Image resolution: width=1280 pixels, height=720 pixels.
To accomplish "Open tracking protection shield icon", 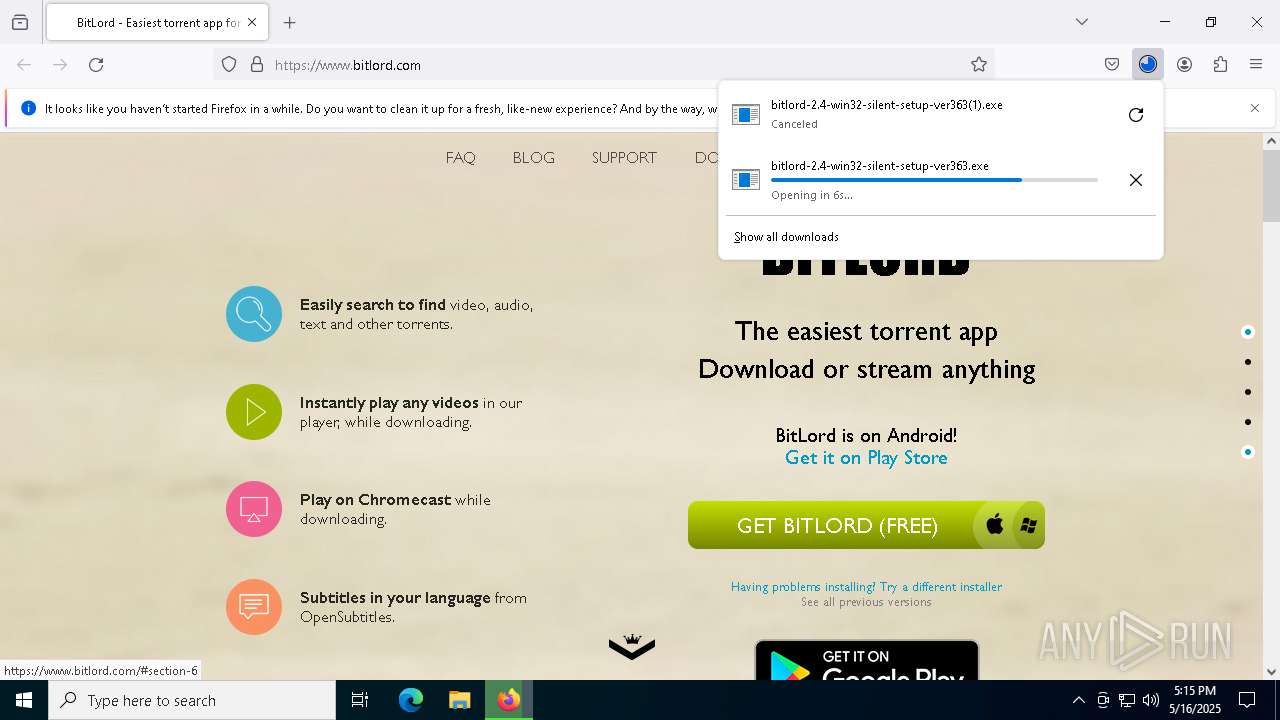I will click(x=229, y=64).
